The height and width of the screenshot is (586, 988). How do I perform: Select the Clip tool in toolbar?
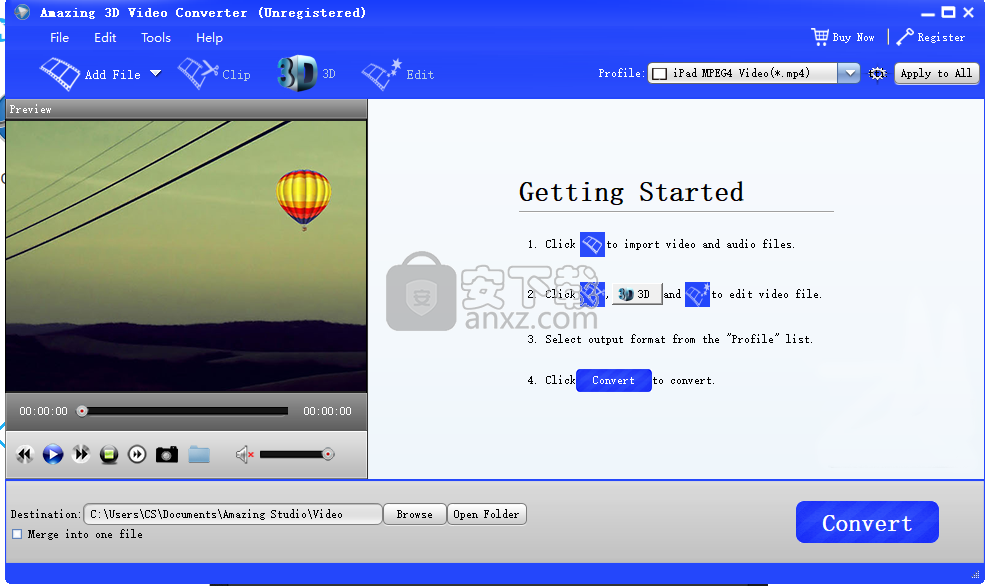coord(214,74)
